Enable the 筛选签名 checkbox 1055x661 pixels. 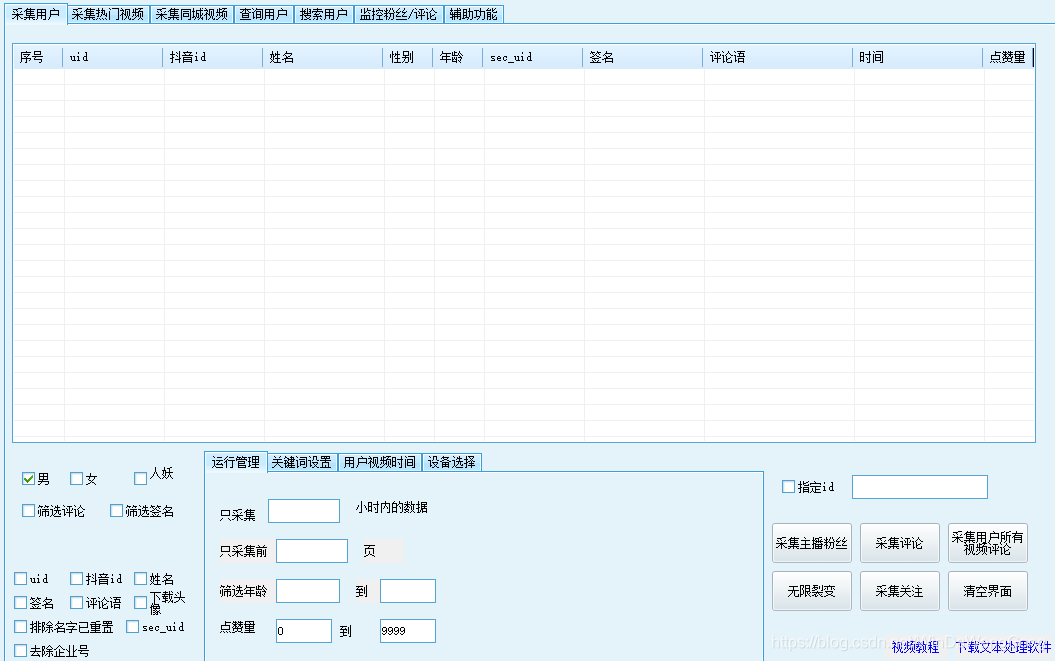pos(116,511)
